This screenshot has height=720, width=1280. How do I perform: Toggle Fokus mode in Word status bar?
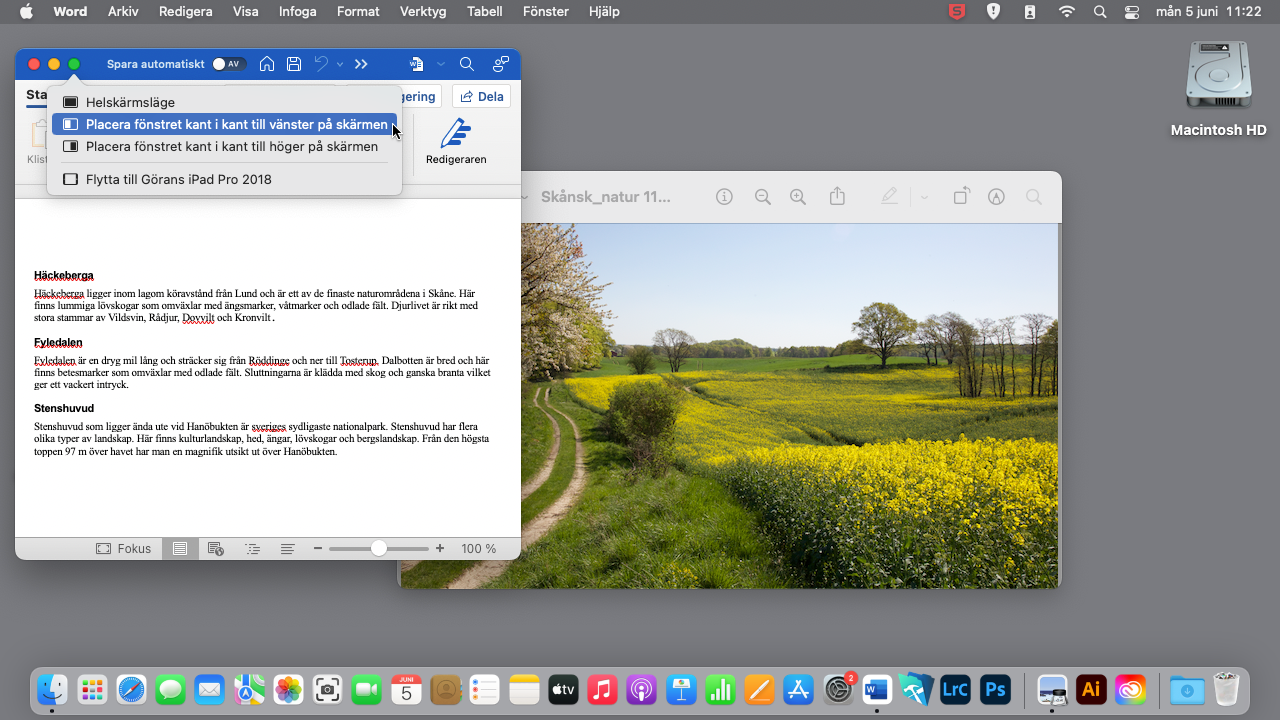click(x=124, y=549)
